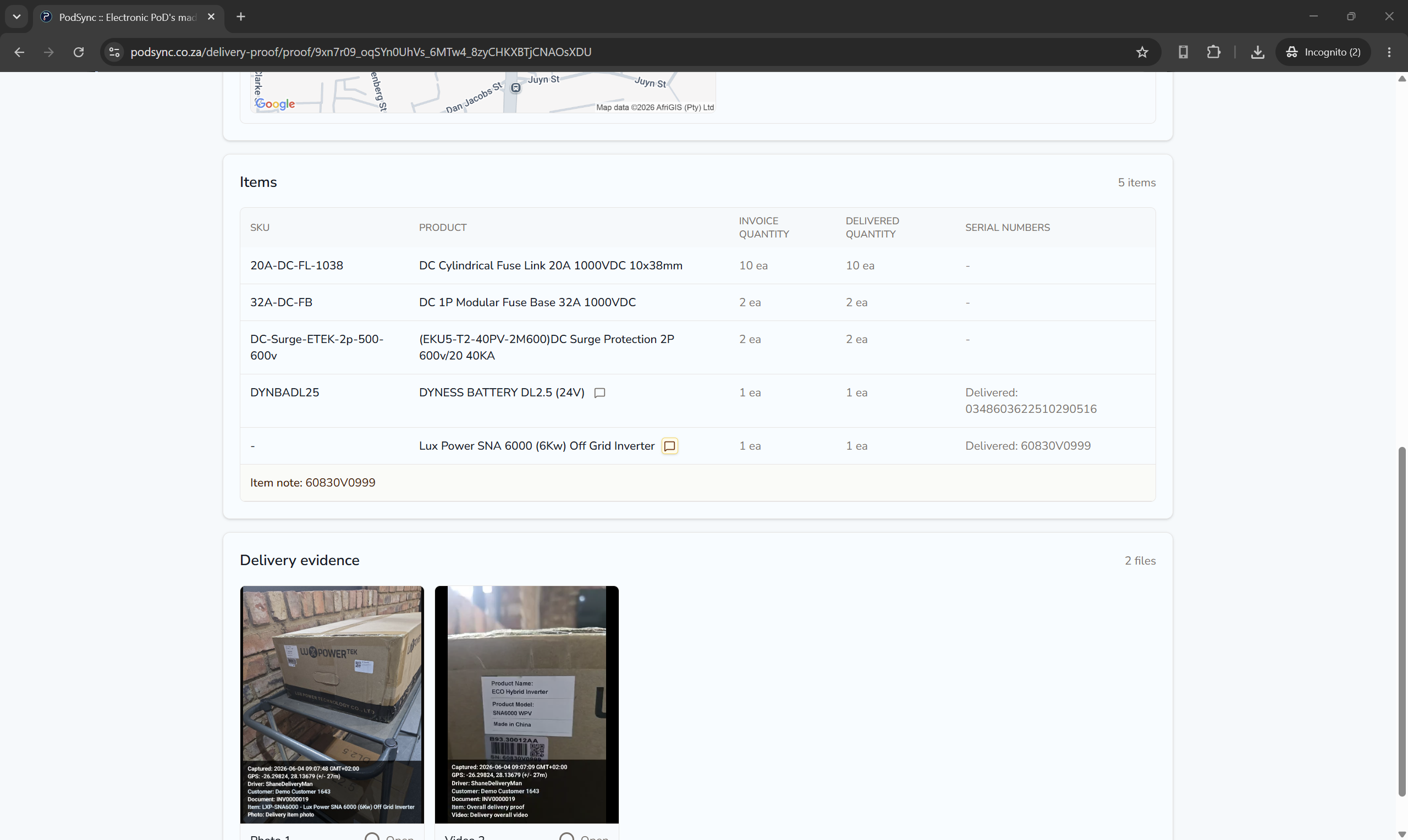Screen dimensions: 1408x840
Task: Open the ECO Hybrid Inverter video thumbnail
Action: click(x=526, y=704)
